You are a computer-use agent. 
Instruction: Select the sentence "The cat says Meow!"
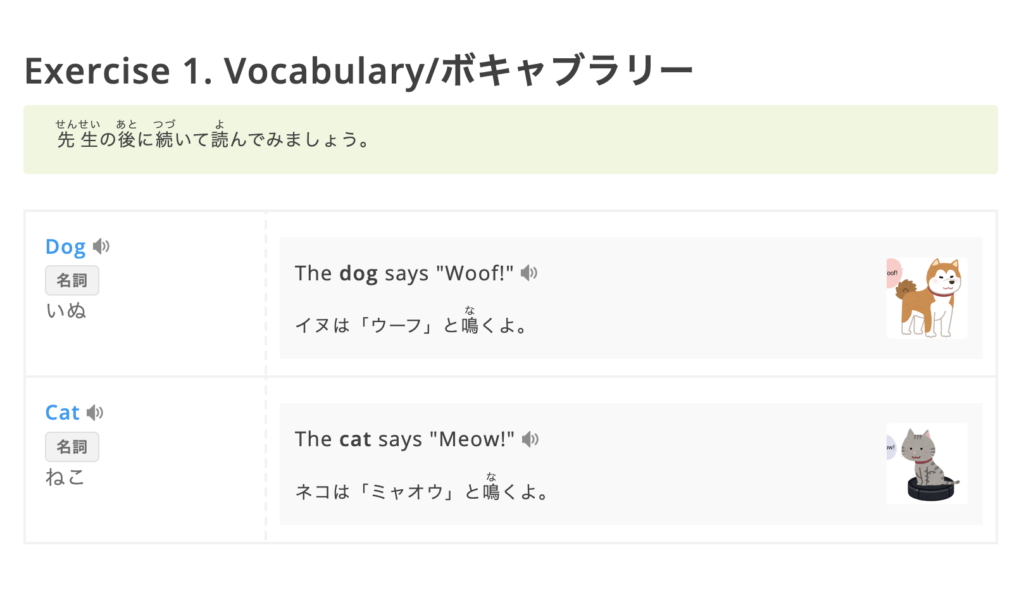click(x=405, y=439)
